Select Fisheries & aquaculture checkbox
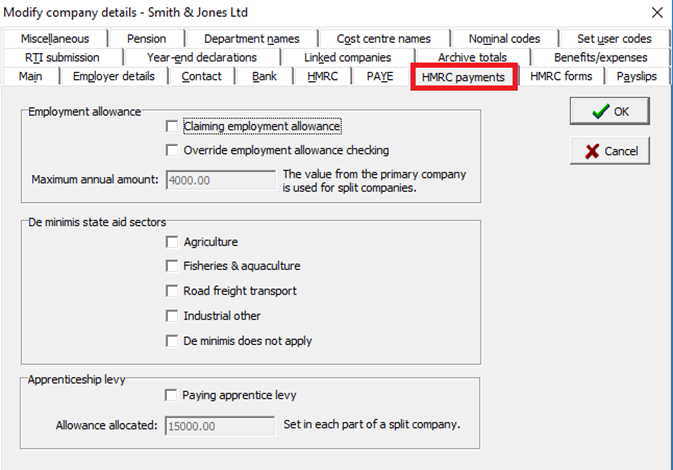Viewport: 673px width, 470px height. tap(173, 266)
